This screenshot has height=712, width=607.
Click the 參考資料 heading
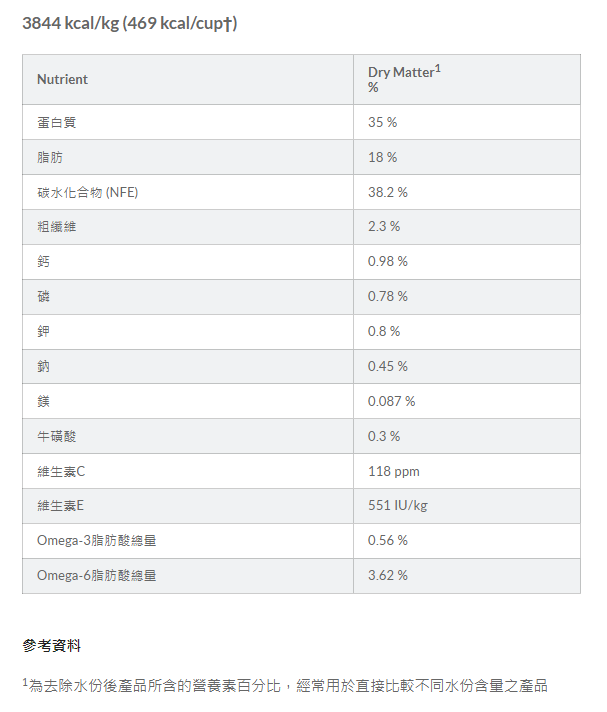pyautogui.click(x=51, y=646)
